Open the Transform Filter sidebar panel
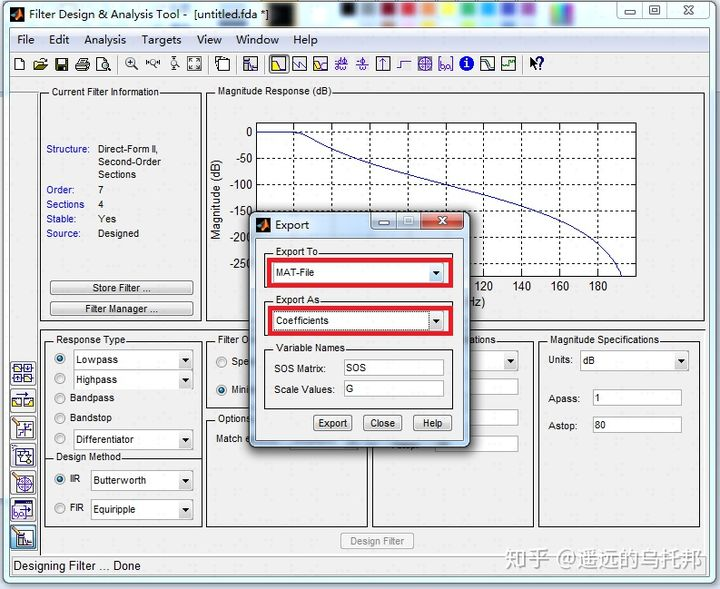720x589 pixels. [x=23, y=401]
